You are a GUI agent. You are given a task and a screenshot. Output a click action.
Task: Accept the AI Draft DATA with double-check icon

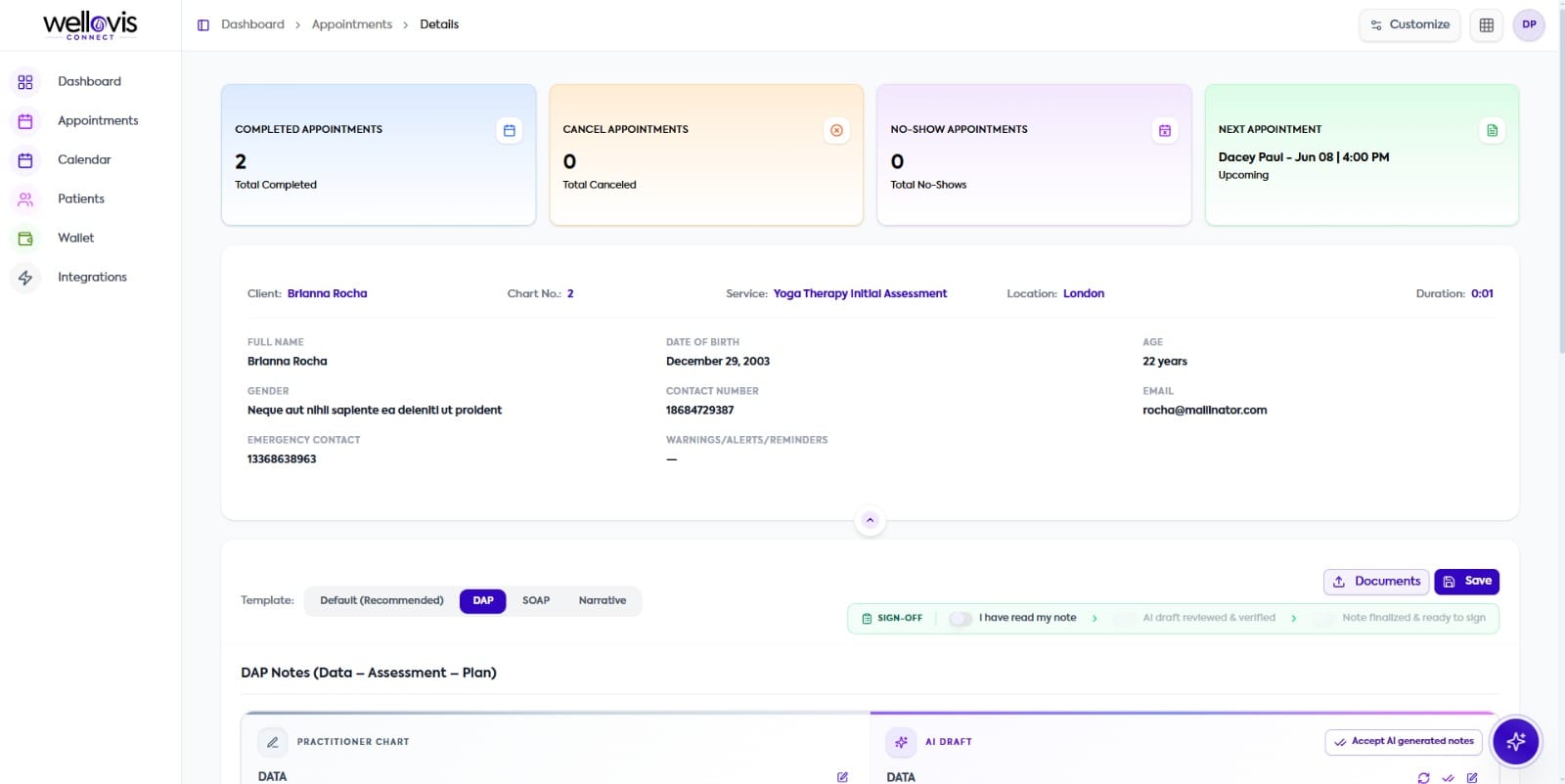[1448, 778]
